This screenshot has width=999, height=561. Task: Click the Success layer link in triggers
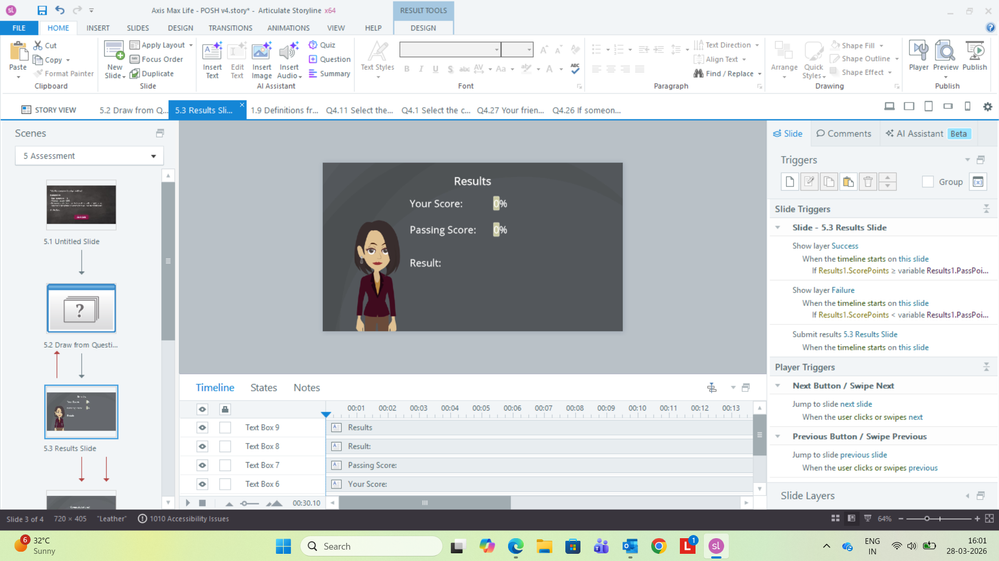click(844, 246)
